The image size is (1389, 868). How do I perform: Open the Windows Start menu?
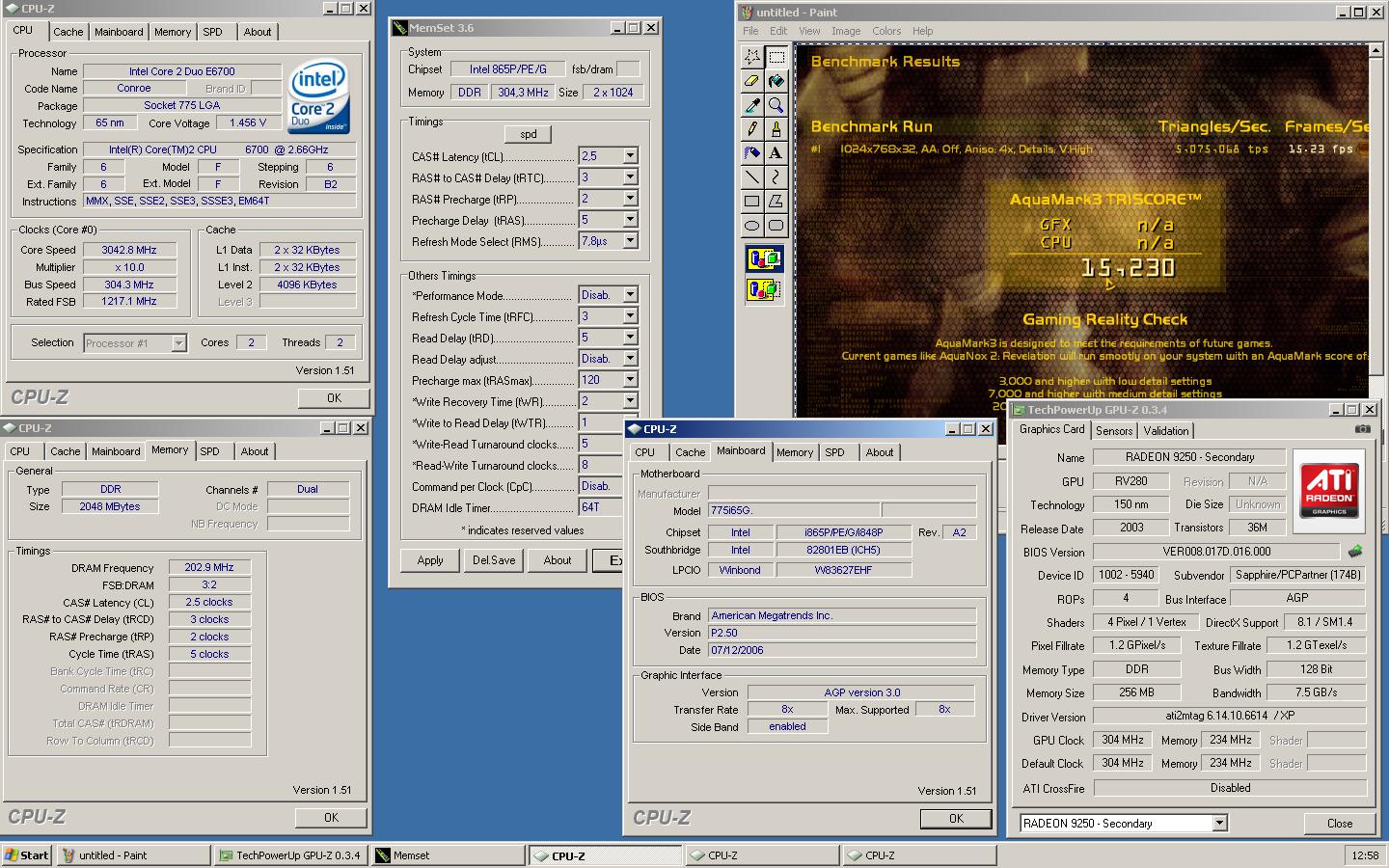(27, 855)
